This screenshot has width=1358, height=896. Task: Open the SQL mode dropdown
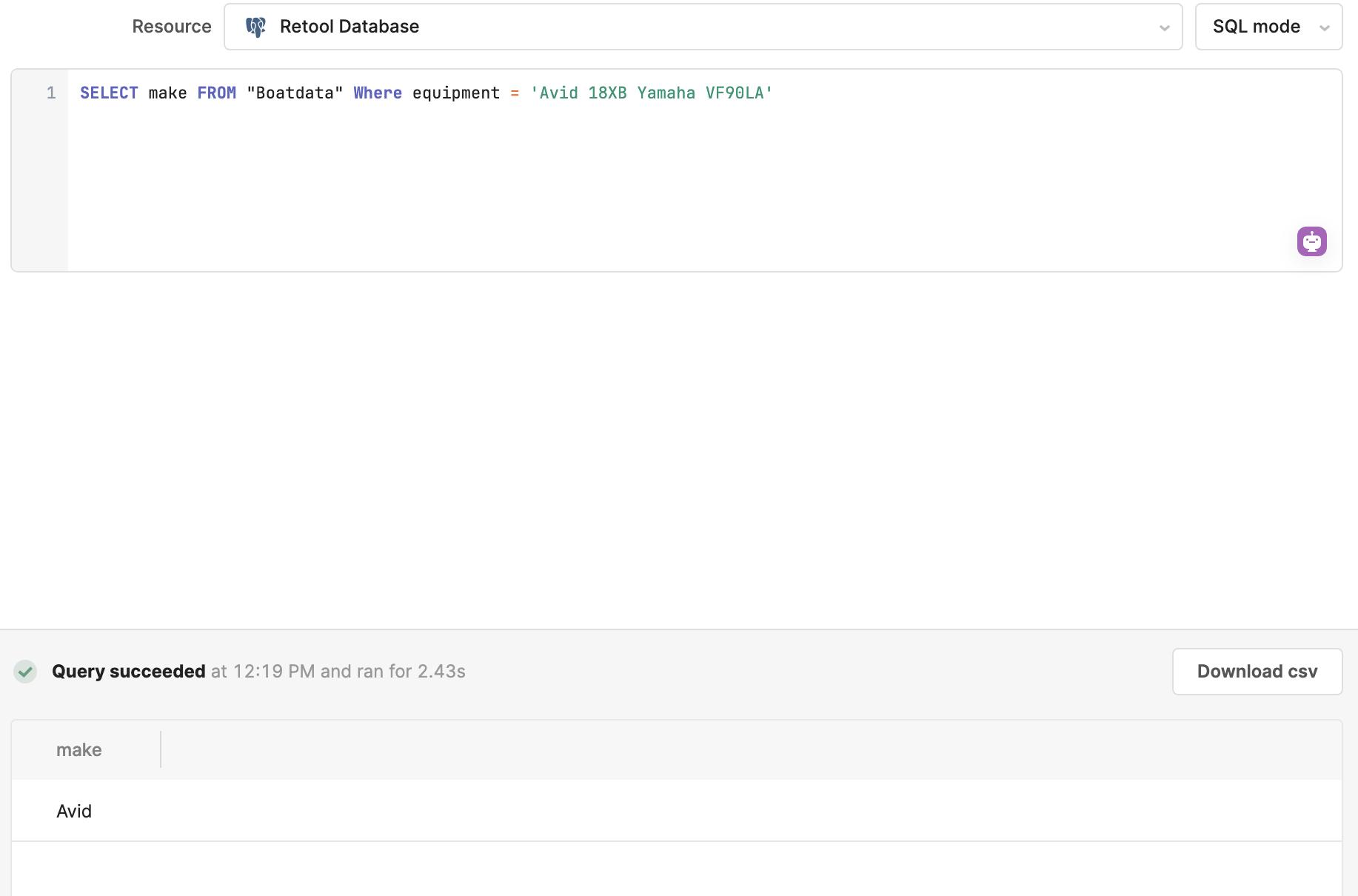click(x=1268, y=27)
